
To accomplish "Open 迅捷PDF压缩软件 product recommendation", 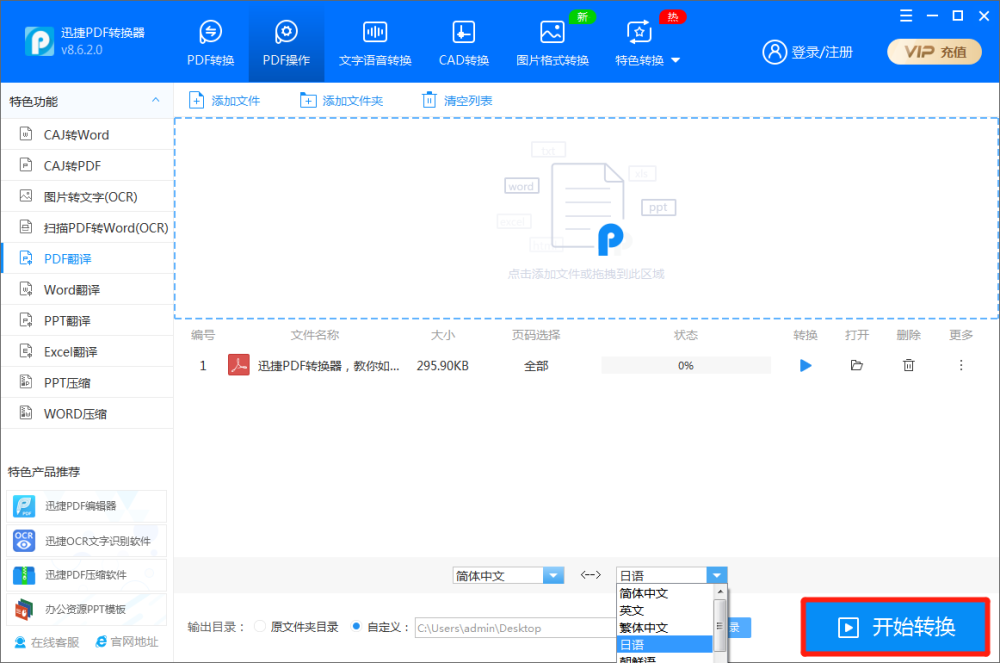I will 87,575.
